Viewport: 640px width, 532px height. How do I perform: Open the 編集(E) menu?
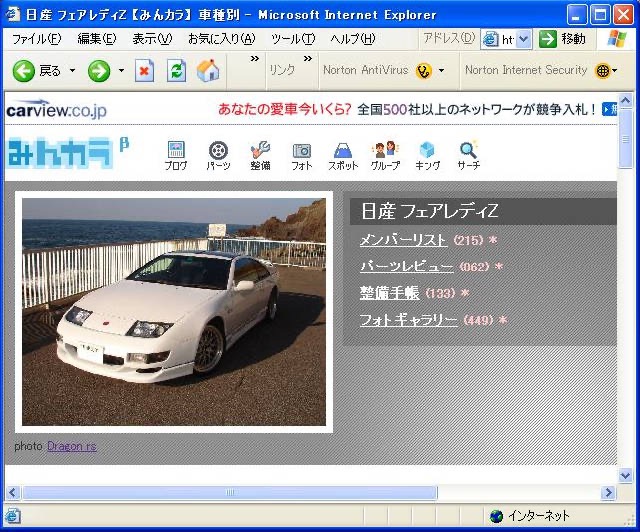pyautogui.click(x=97, y=39)
